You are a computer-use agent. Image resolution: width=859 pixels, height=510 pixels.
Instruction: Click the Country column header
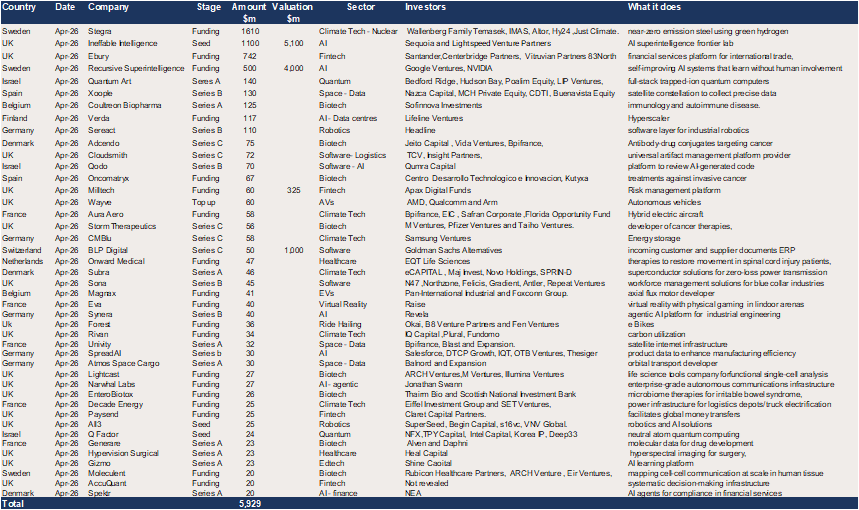[19, 7]
